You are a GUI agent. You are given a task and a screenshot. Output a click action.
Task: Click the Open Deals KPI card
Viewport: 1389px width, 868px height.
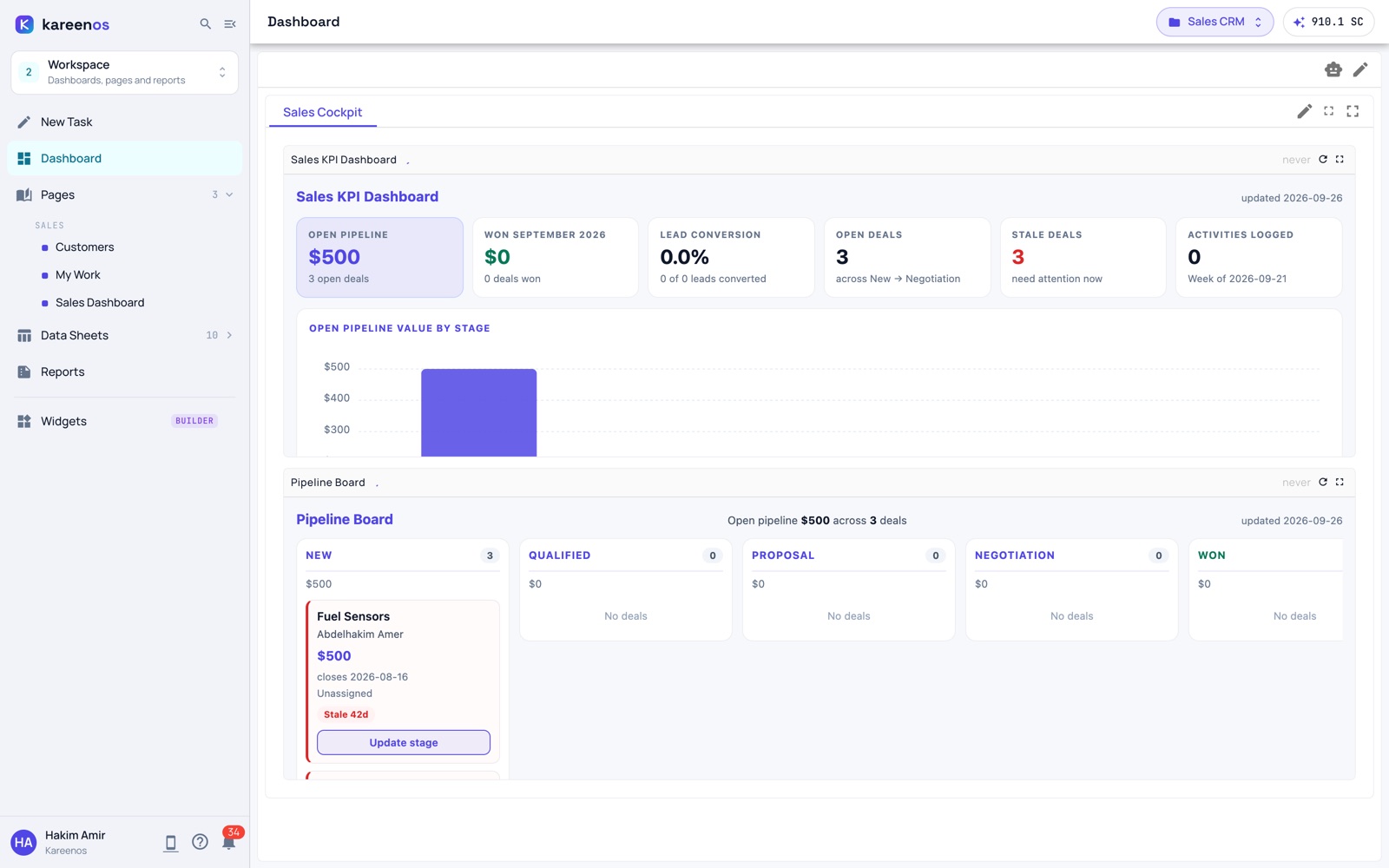[907, 258]
